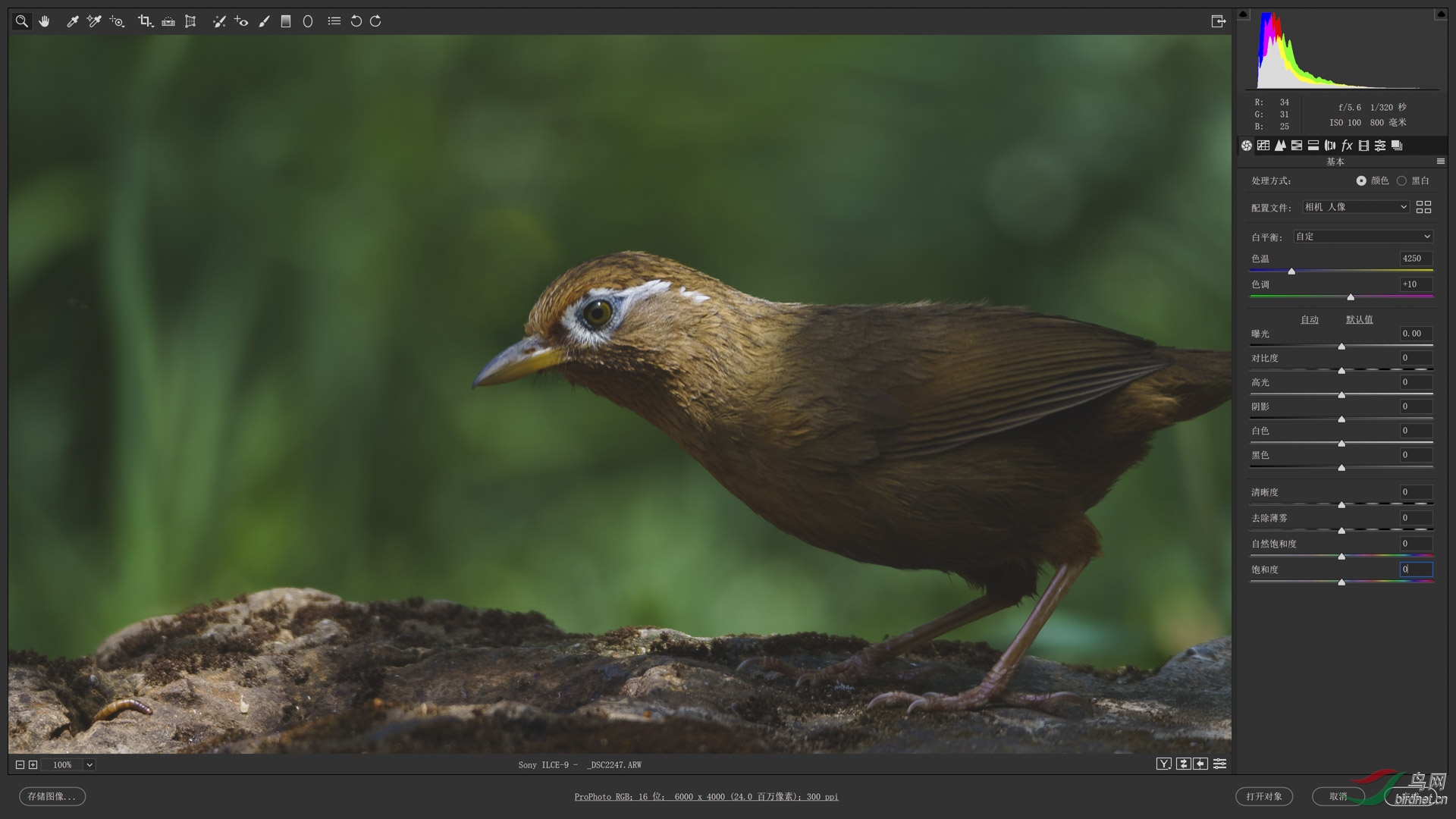The width and height of the screenshot is (1456, 819).
Task: Click the 阴影 shadows value field
Action: [1416, 406]
